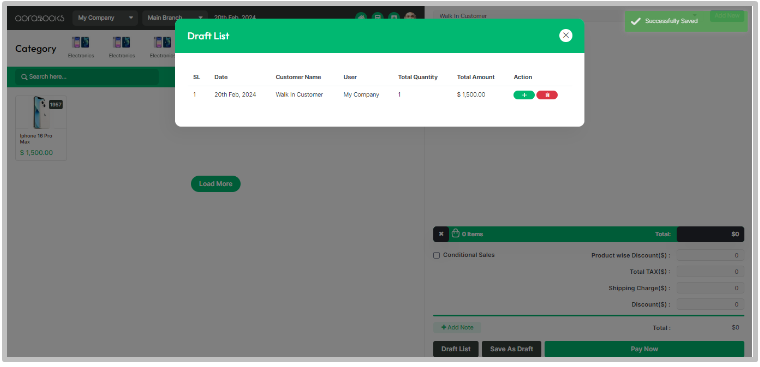Click the Customer Name column header

pos(298,77)
